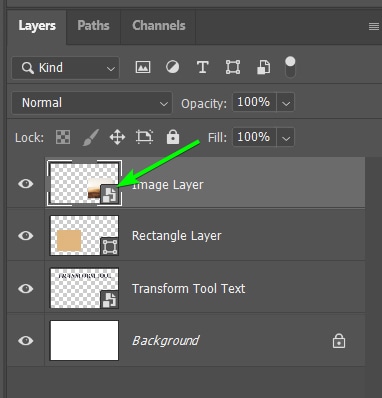Click the lock all padlock icon
This screenshot has height=398, width=382.
[x=173, y=137]
